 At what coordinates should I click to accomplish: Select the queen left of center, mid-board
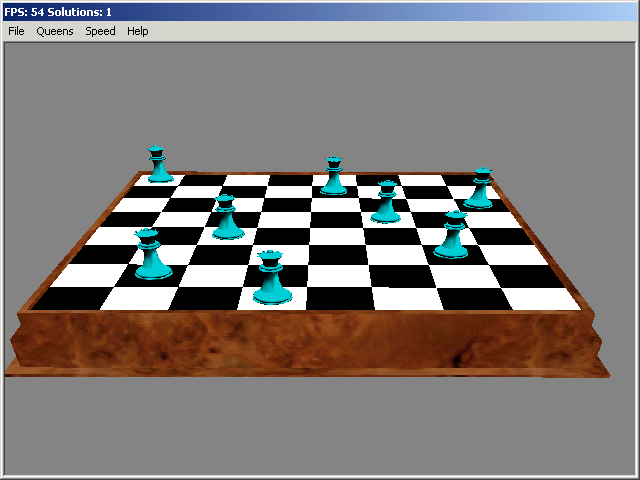click(x=227, y=219)
